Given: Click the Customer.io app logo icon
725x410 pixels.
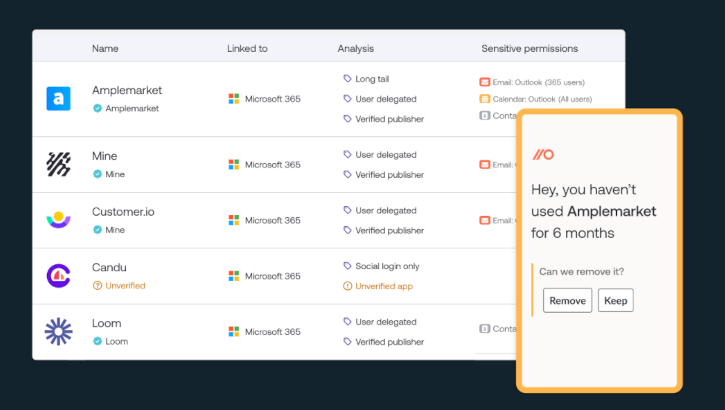Looking at the screenshot, I should [58, 220].
